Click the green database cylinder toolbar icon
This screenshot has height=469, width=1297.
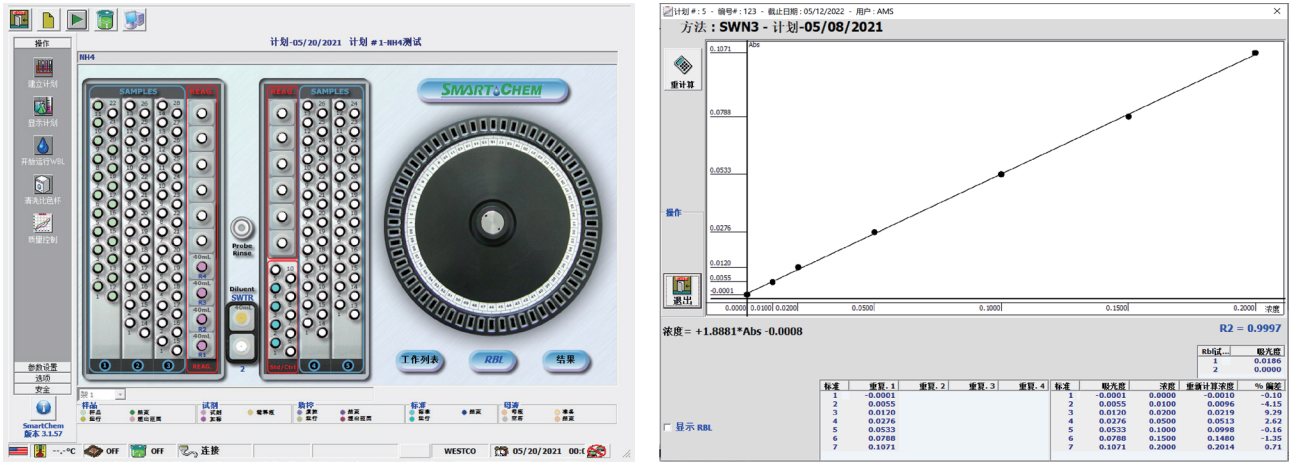(106, 18)
